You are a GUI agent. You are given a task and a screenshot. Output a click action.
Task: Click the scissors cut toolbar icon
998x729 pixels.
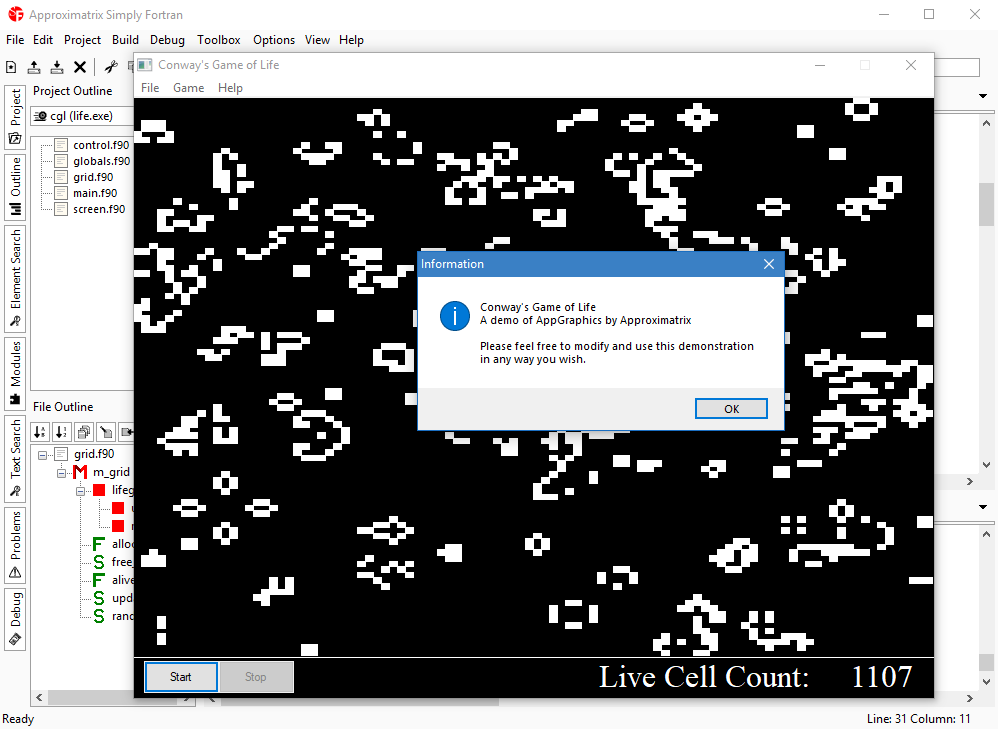click(111, 67)
